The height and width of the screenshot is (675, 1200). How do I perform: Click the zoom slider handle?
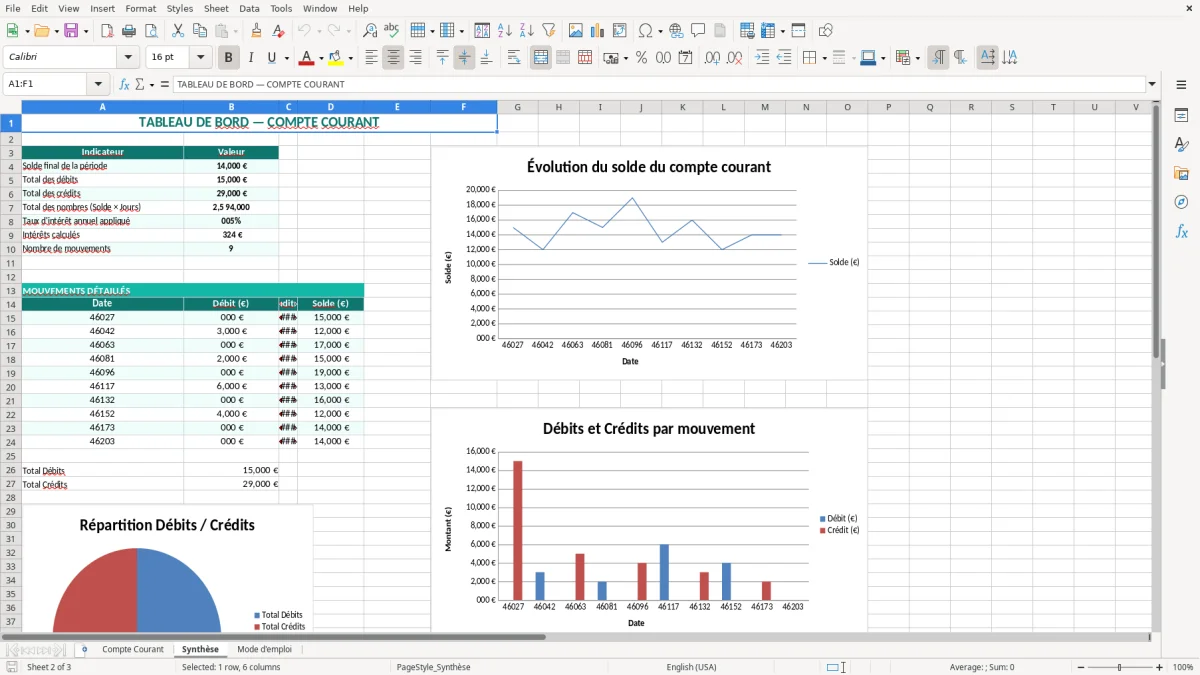pyautogui.click(x=1120, y=667)
